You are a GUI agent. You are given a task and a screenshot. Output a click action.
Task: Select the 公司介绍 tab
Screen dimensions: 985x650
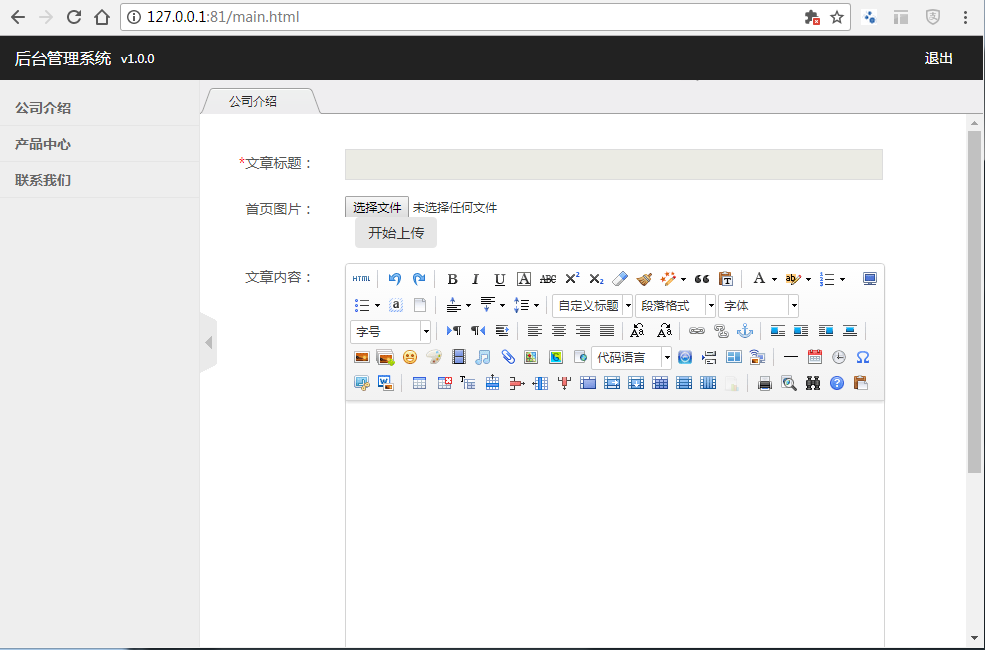pos(253,102)
